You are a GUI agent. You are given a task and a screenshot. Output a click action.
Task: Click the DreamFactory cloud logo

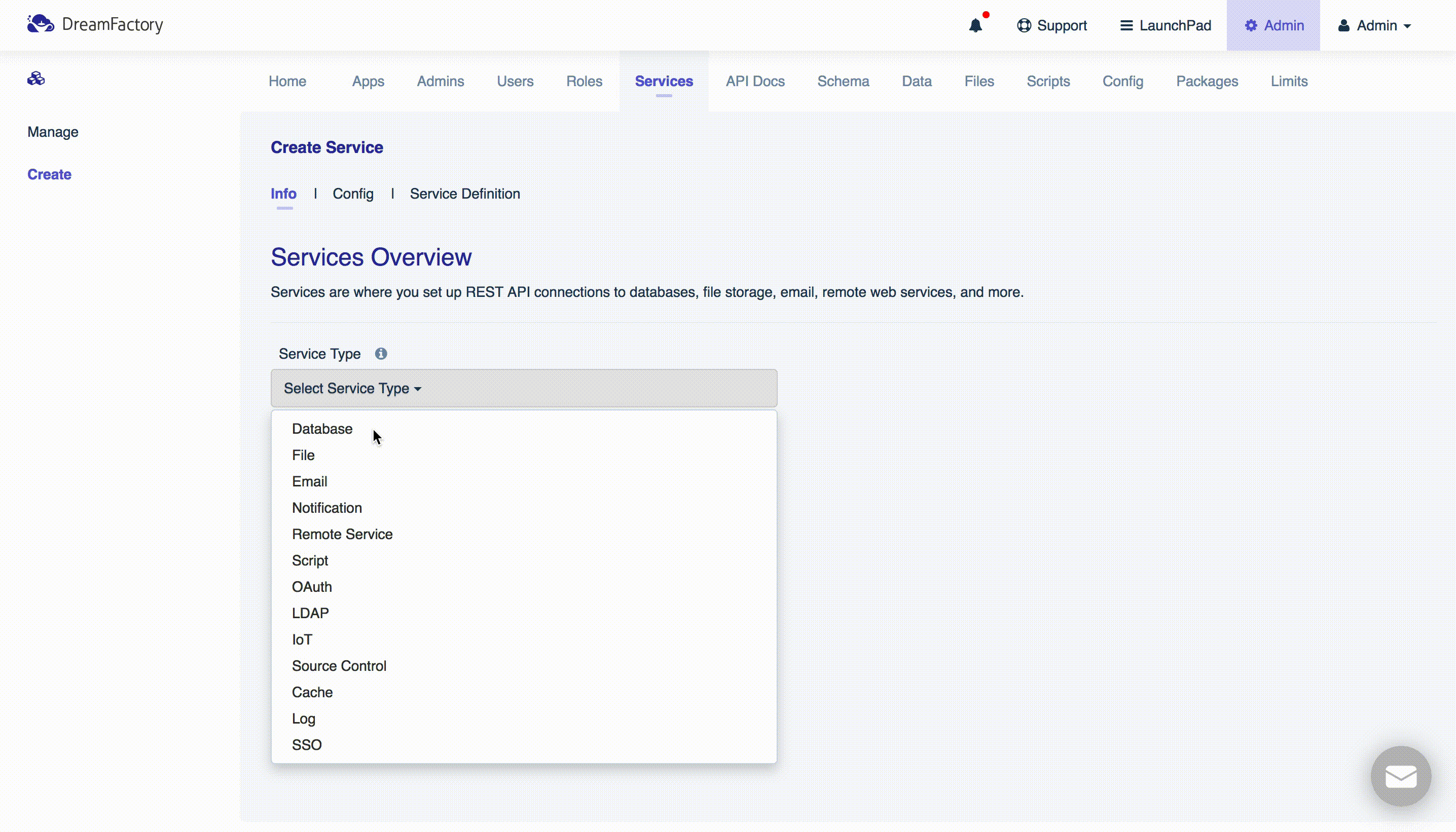coord(41,24)
